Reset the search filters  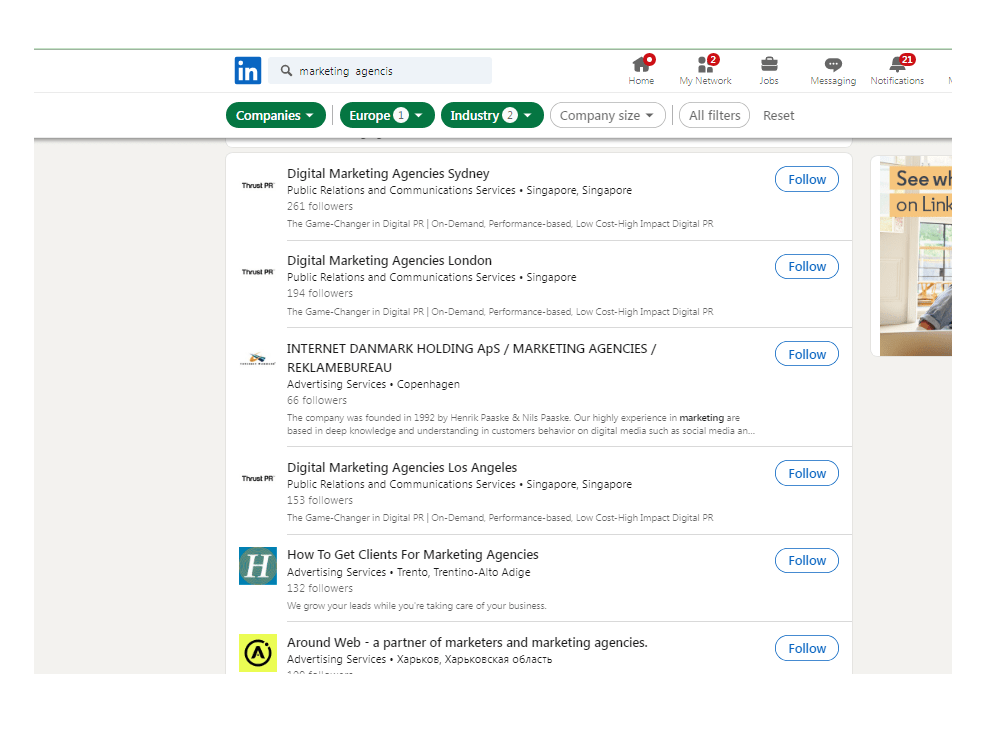pos(779,115)
